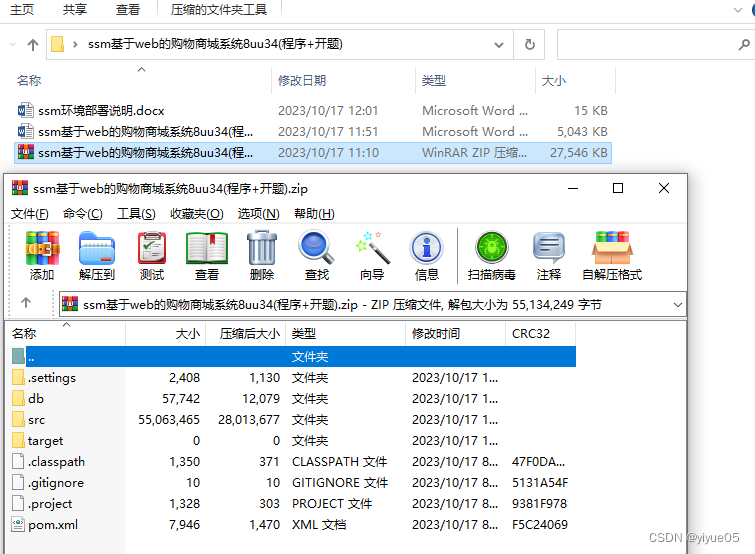Screen dimensions: 755x554
Task: Switch to the 共享 ribbon tab
Action: [75, 10]
